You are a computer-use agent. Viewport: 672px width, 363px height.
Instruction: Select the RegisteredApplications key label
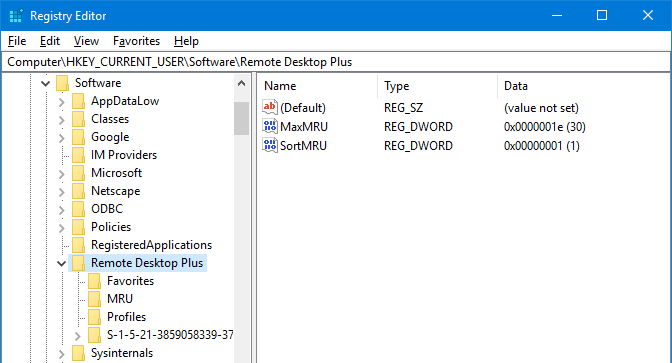tap(151, 245)
